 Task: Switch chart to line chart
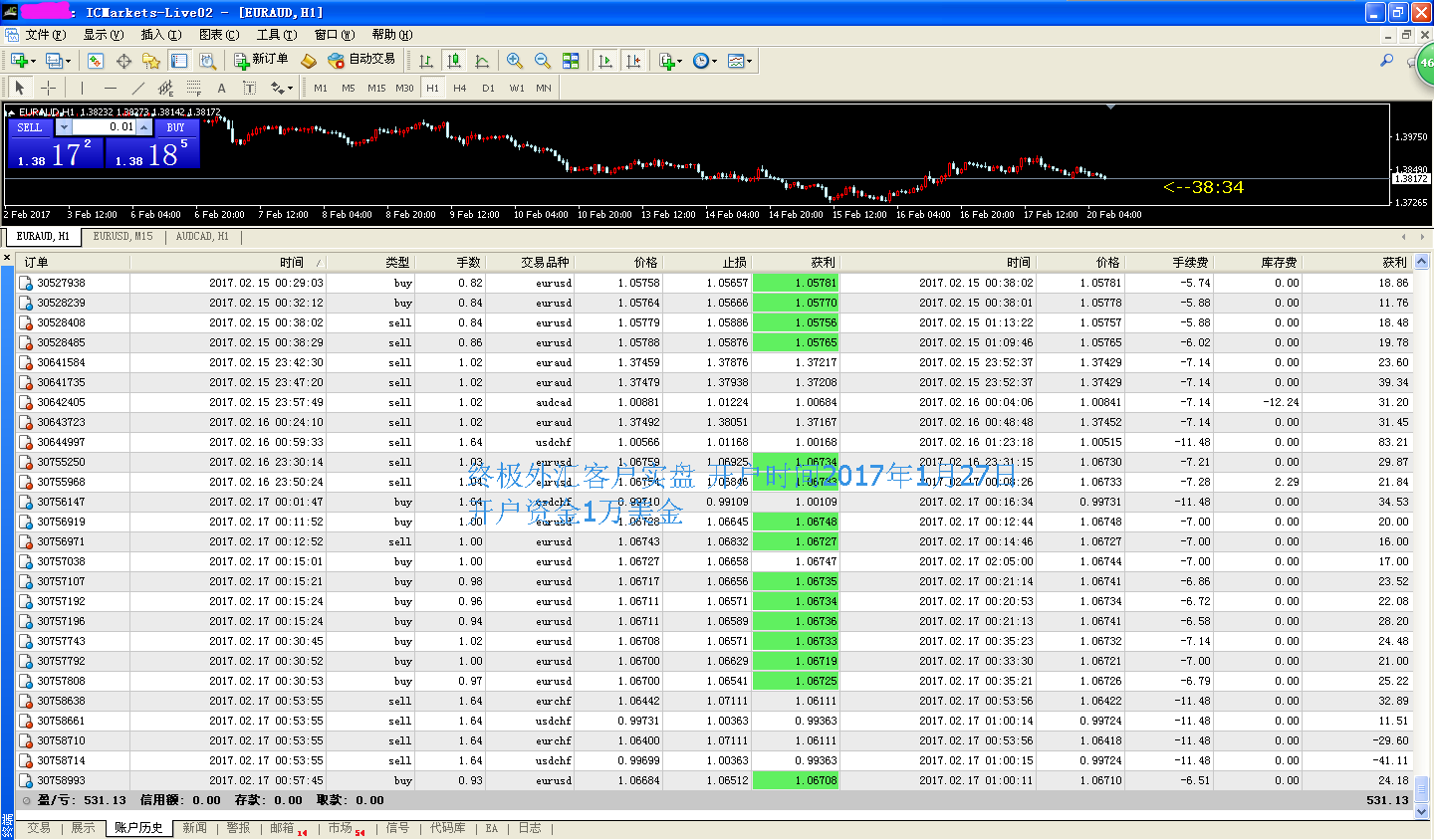tap(482, 61)
